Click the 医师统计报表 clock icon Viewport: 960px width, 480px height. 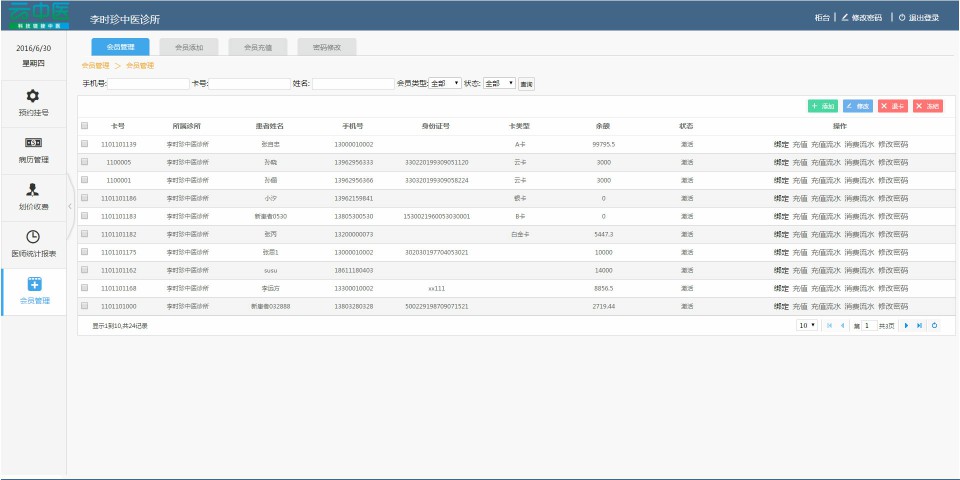point(33,237)
